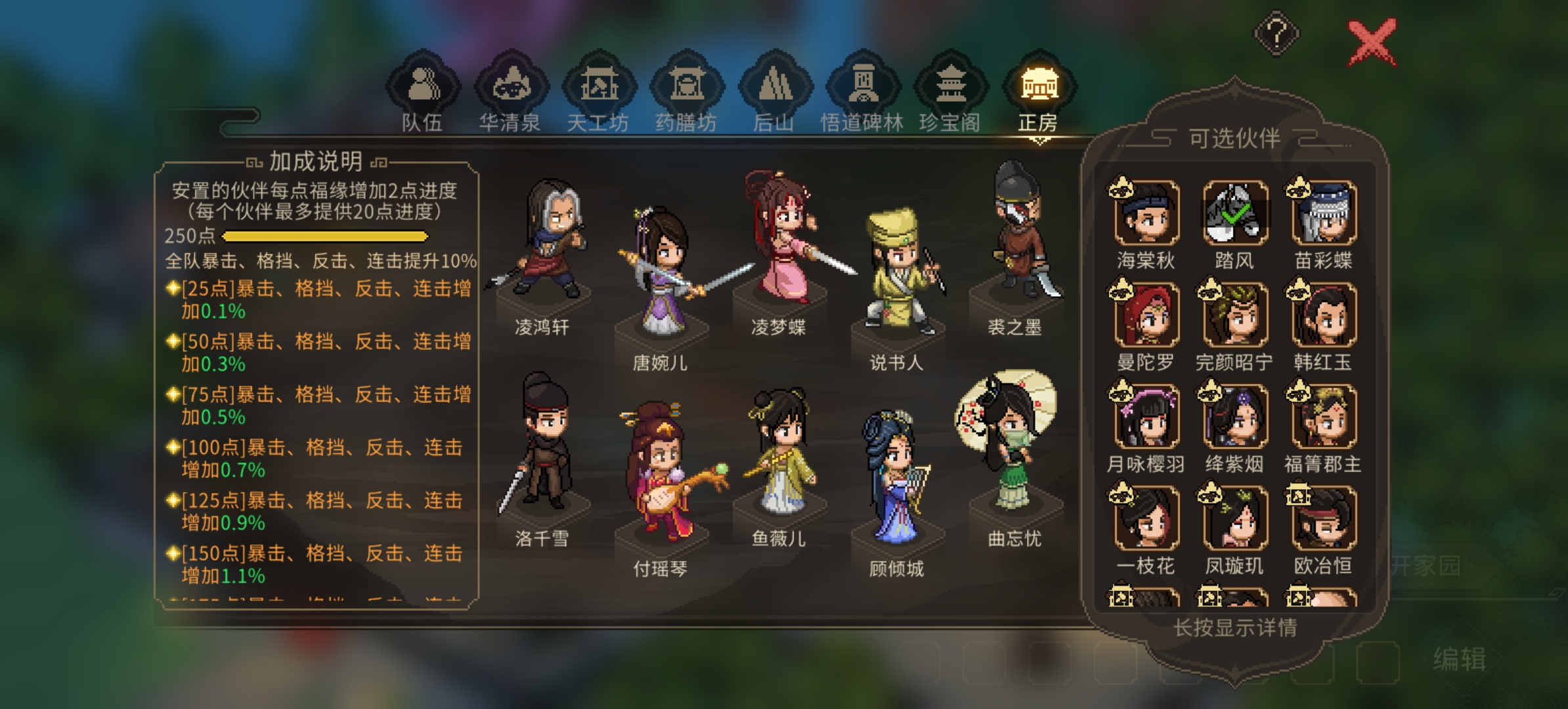Tap the 编辑 edit button
Image resolution: width=1568 pixels, height=709 pixels.
1459,659
